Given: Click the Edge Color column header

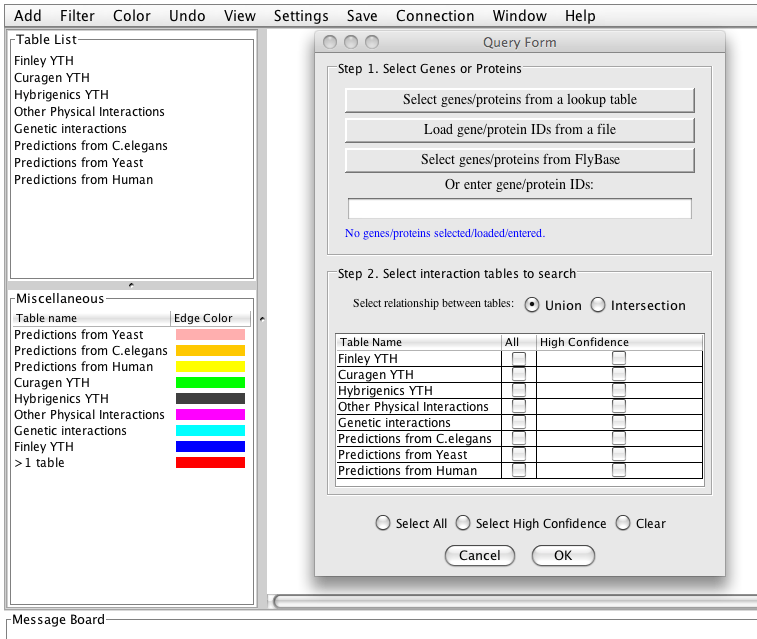Looking at the screenshot, I should click(210, 318).
